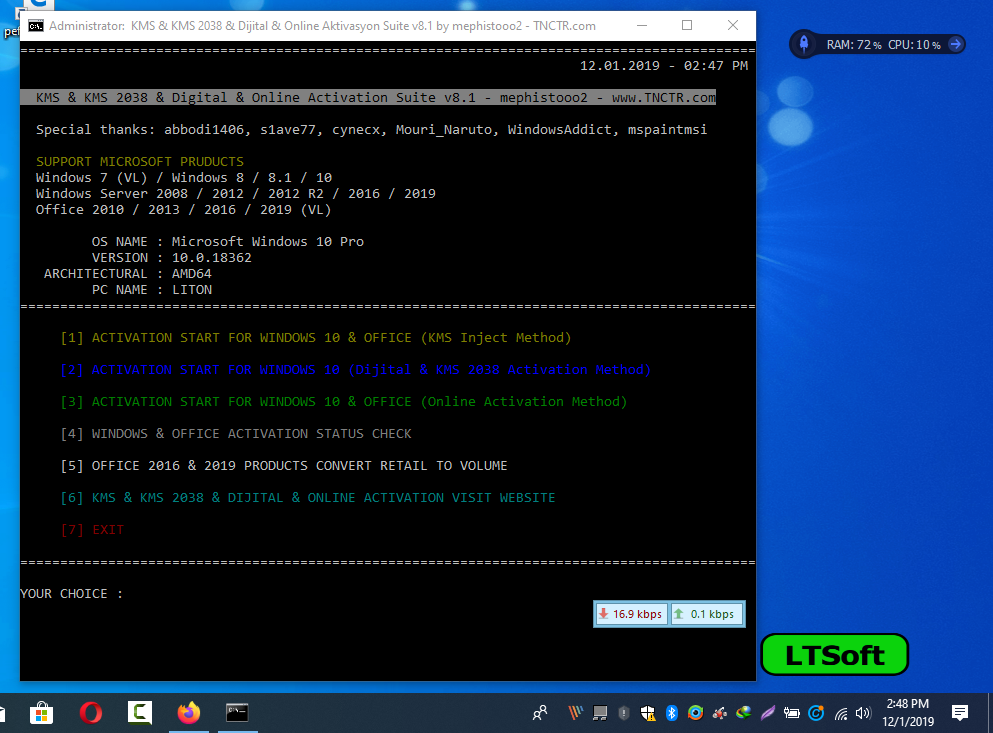Open the Bluetooth tray icon

click(672, 713)
